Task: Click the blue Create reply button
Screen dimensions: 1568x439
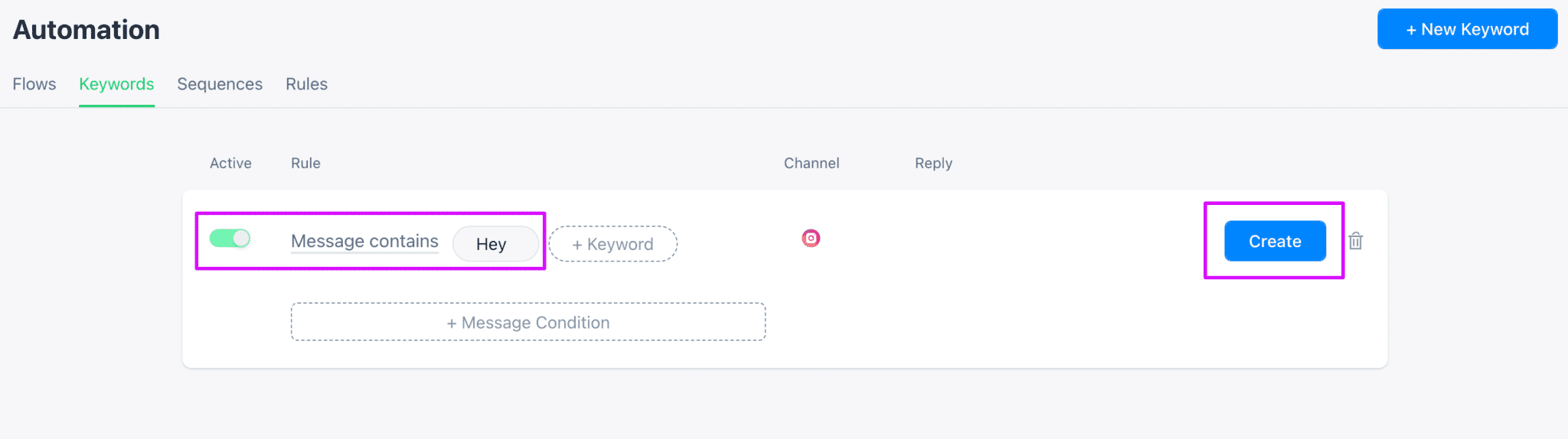Action: click(x=1275, y=241)
